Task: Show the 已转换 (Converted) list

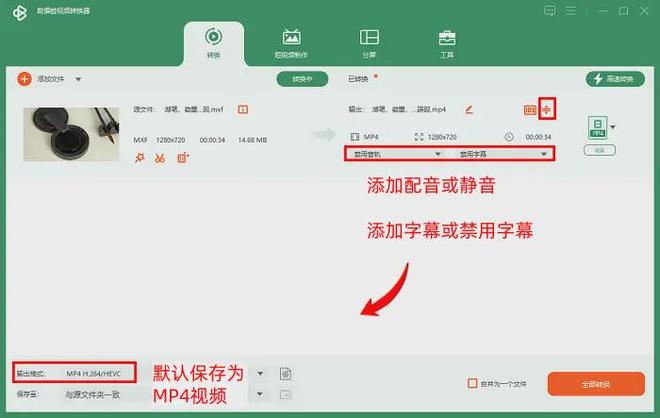Action: [358, 79]
